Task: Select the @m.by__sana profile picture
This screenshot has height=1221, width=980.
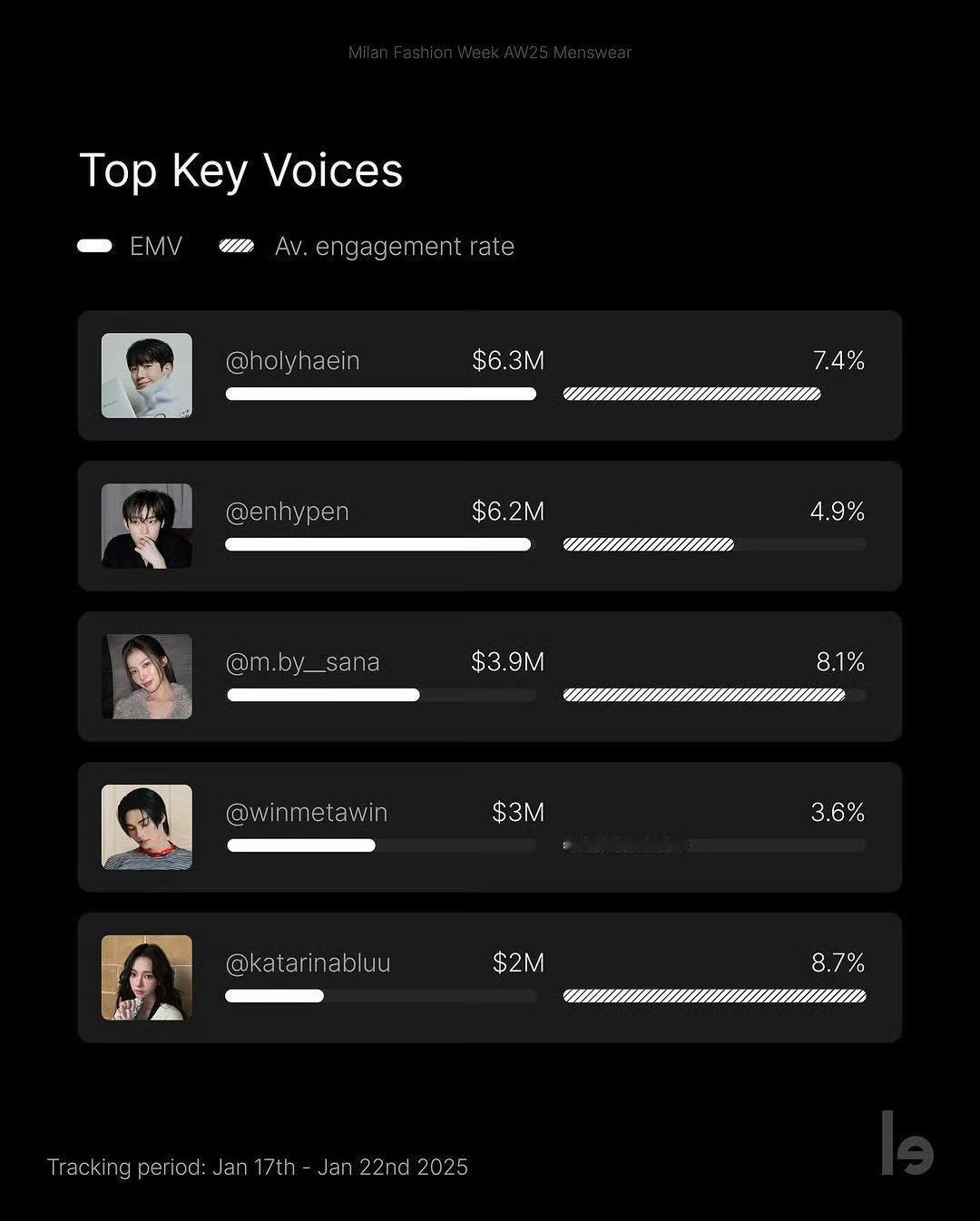Action: pos(147,677)
